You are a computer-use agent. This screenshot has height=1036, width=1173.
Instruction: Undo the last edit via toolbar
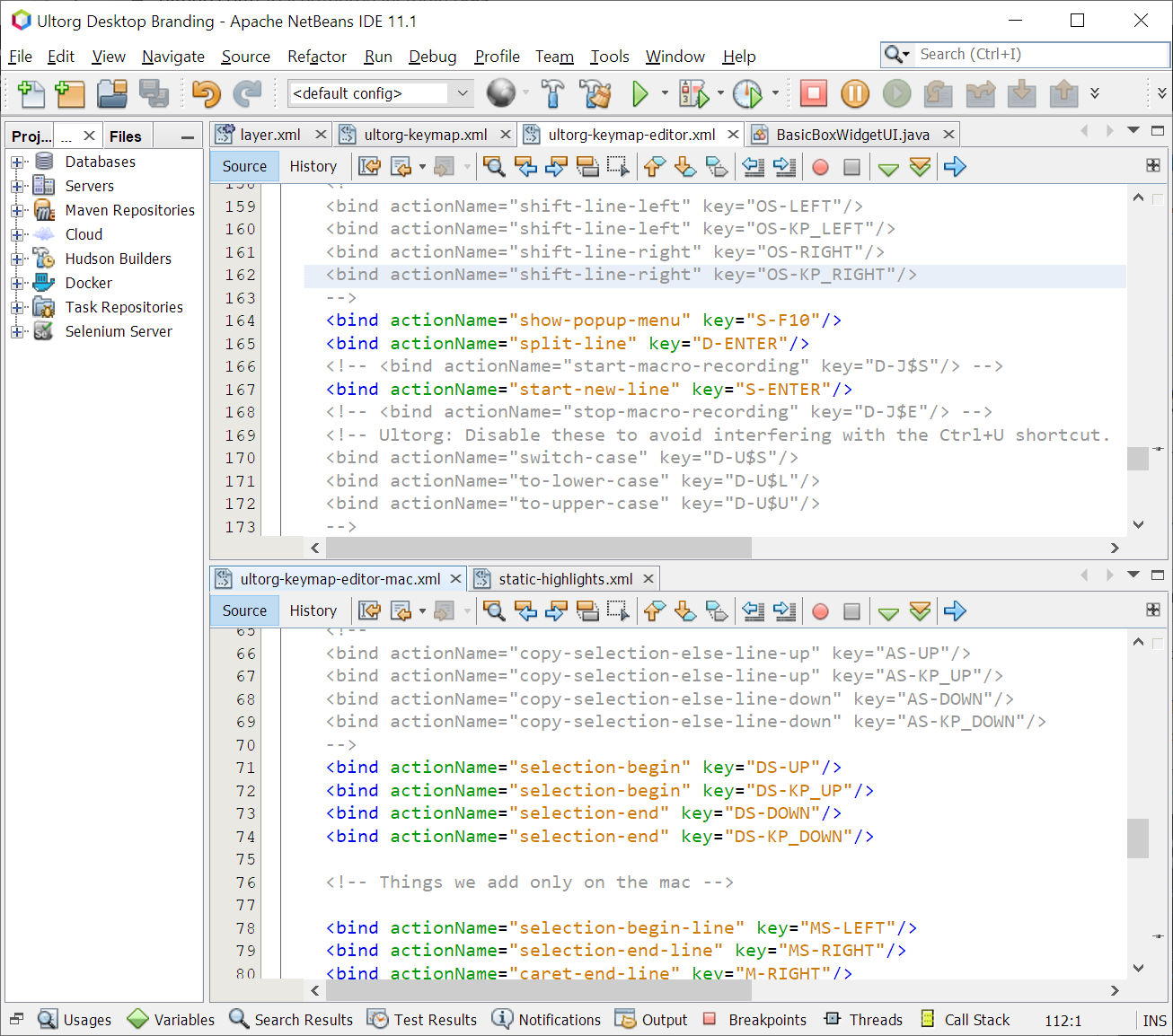[x=206, y=92]
